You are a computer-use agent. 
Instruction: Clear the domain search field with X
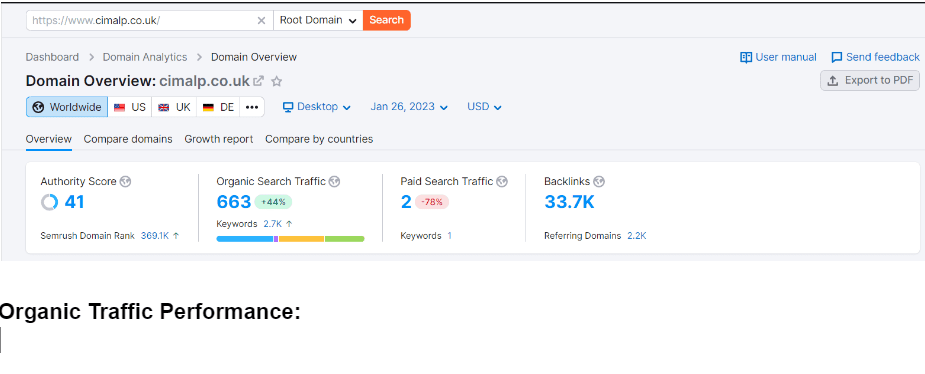pyautogui.click(x=261, y=21)
